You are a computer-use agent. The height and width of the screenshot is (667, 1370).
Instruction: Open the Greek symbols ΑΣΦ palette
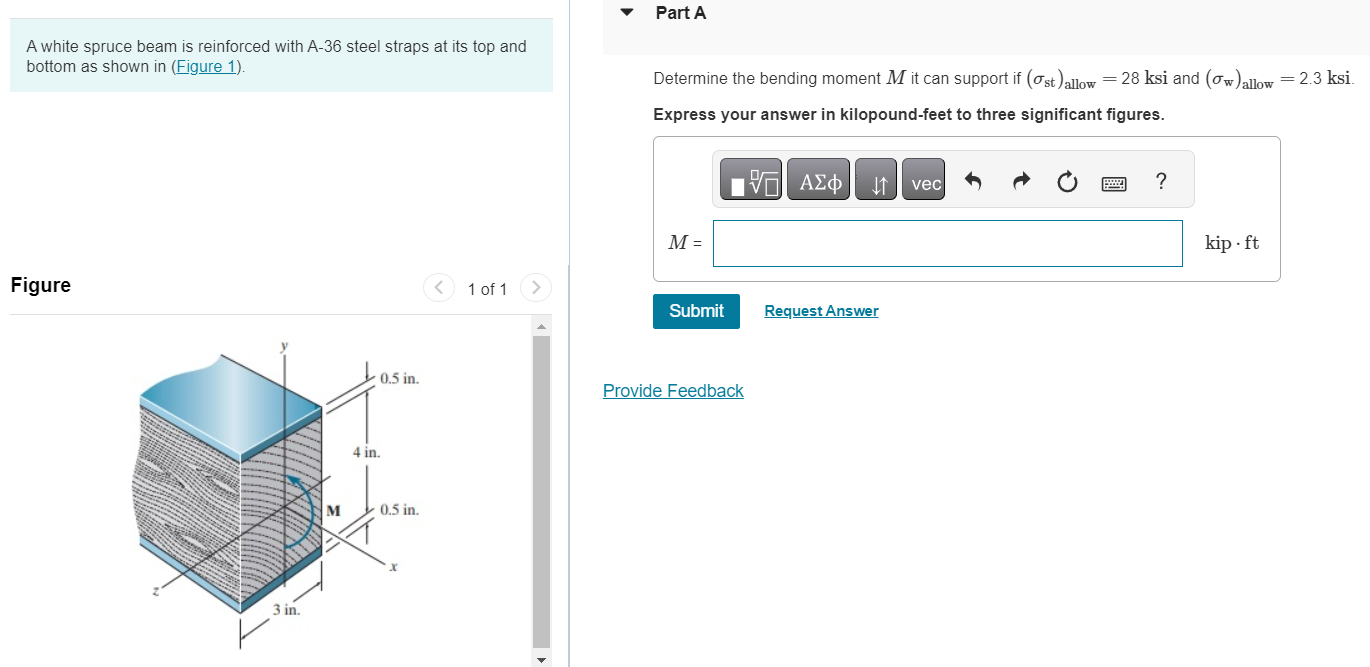[818, 179]
